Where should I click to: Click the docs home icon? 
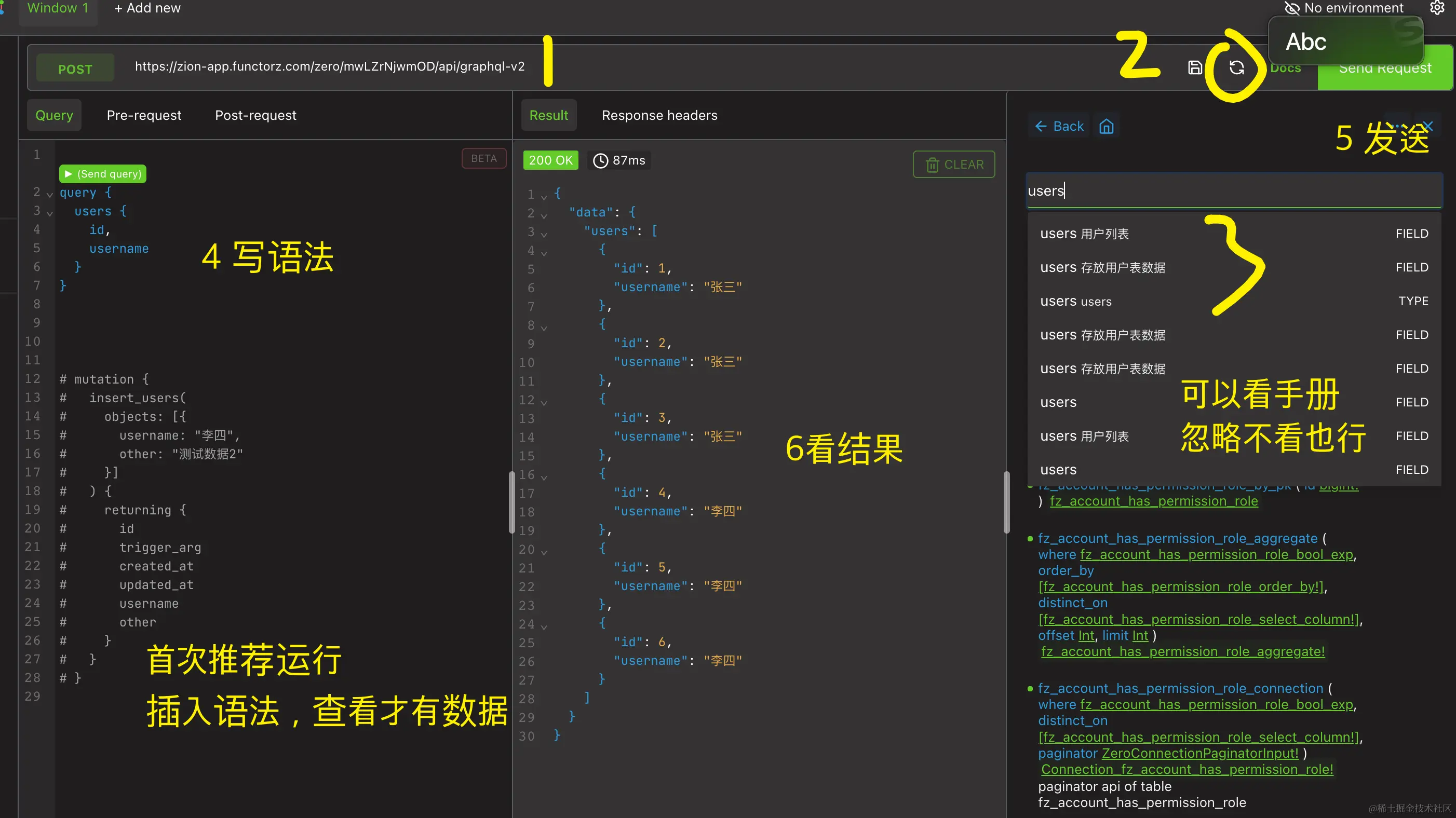[x=1106, y=126]
